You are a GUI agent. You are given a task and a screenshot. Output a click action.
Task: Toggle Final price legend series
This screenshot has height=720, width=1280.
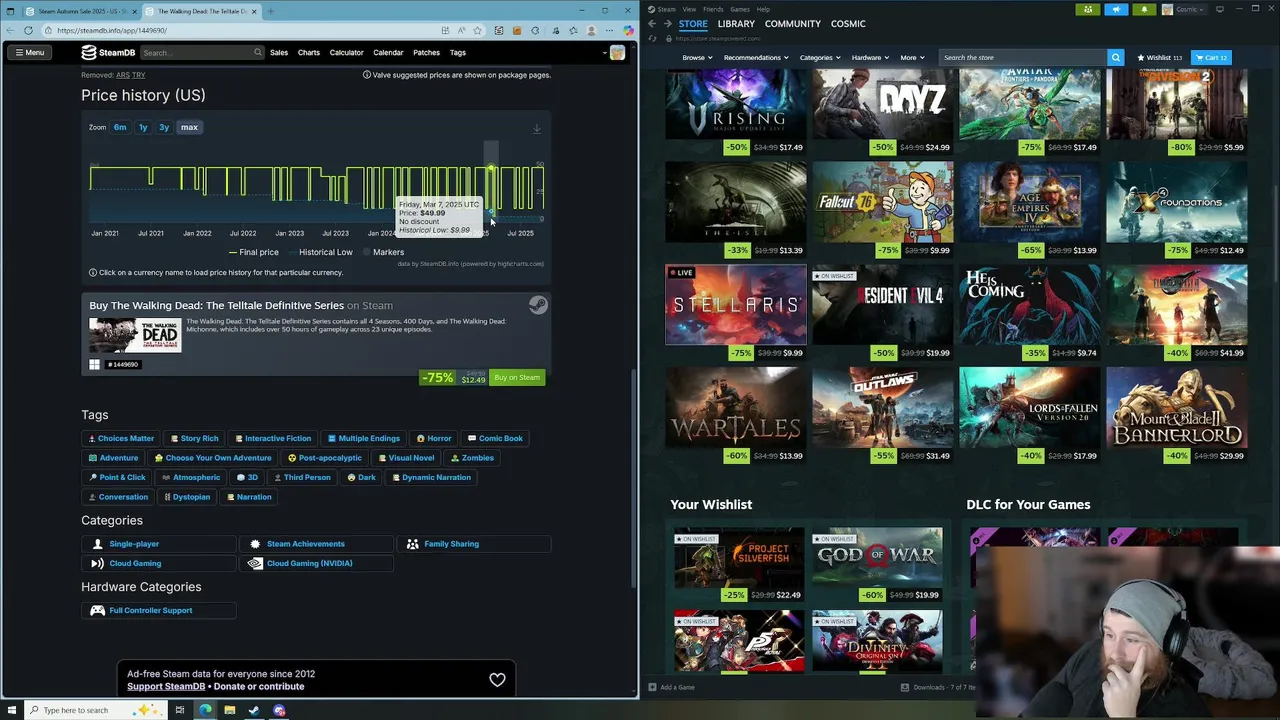click(x=254, y=252)
